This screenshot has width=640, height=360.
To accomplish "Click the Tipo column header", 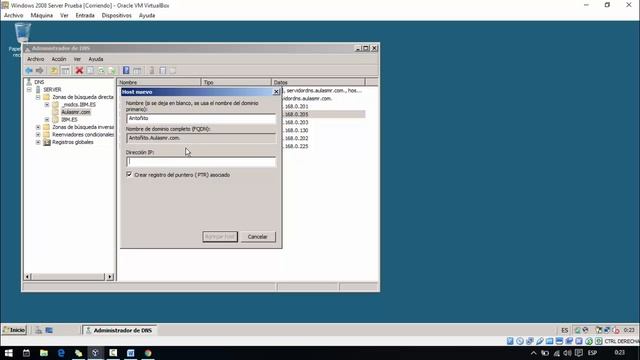I will coord(236,82).
